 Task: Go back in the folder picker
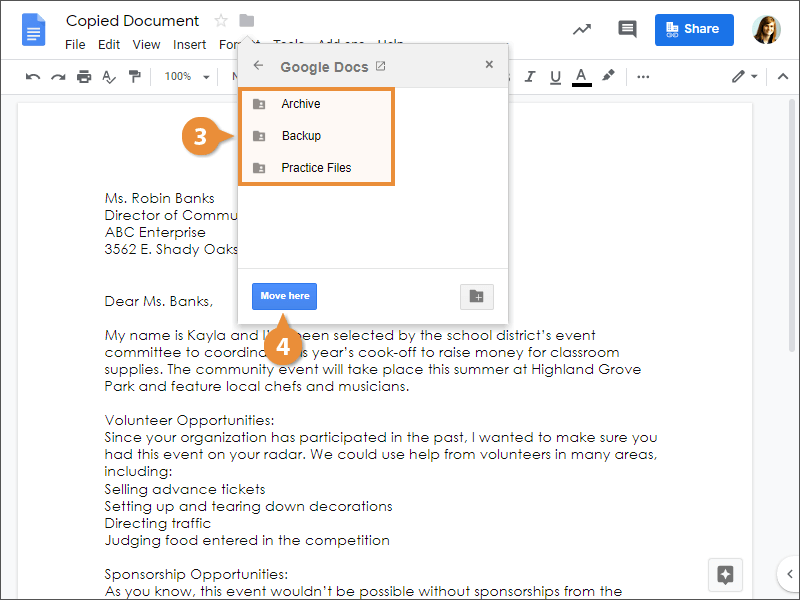(x=258, y=65)
